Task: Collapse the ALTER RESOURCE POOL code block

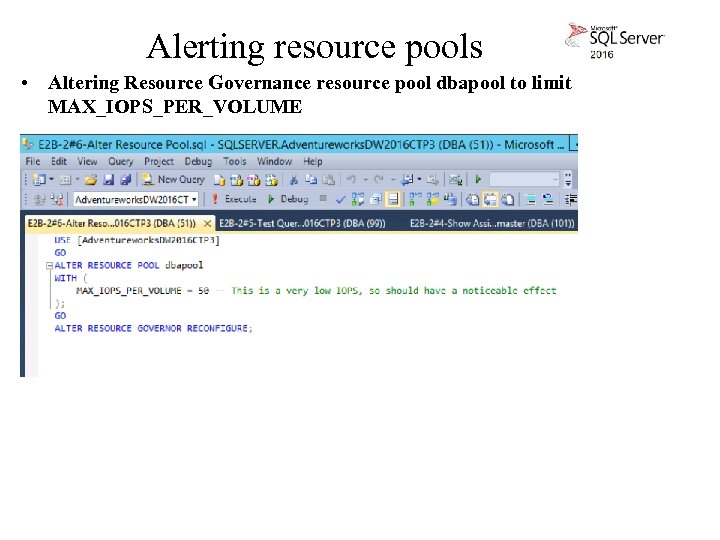Action: tap(49, 265)
